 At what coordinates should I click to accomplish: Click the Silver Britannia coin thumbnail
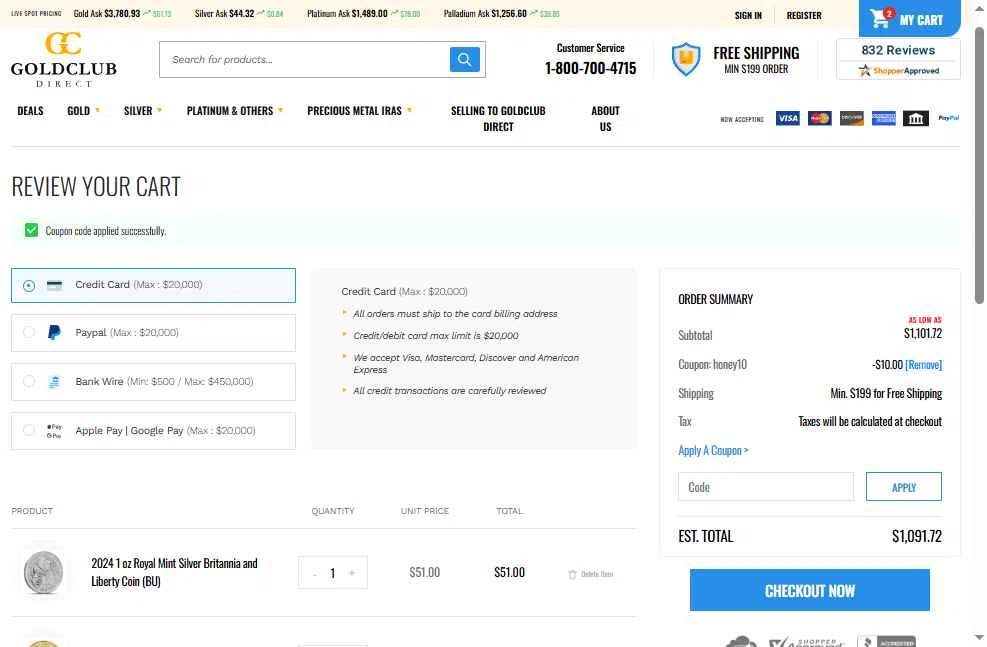click(43, 572)
